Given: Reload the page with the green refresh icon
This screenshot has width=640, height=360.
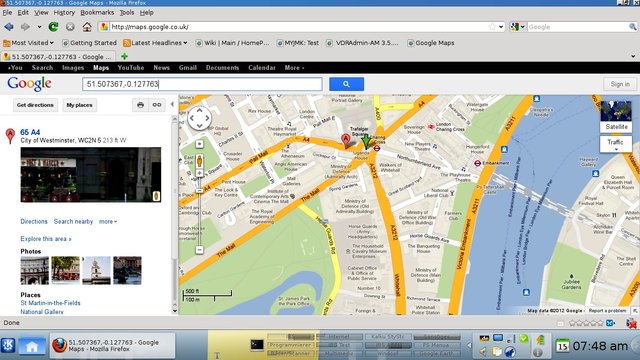Looking at the screenshot, I should [53, 27].
